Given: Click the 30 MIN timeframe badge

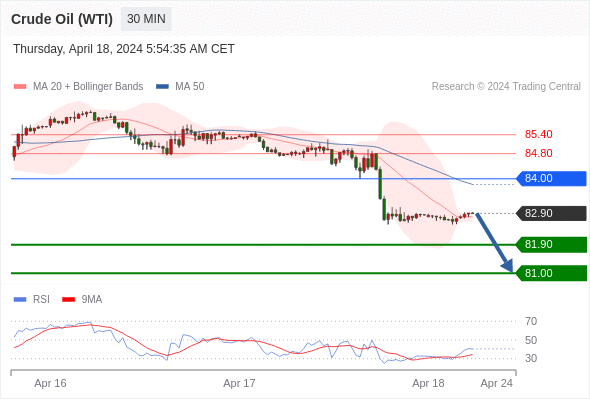Looking at the screenshot, I should pos(146,19).
